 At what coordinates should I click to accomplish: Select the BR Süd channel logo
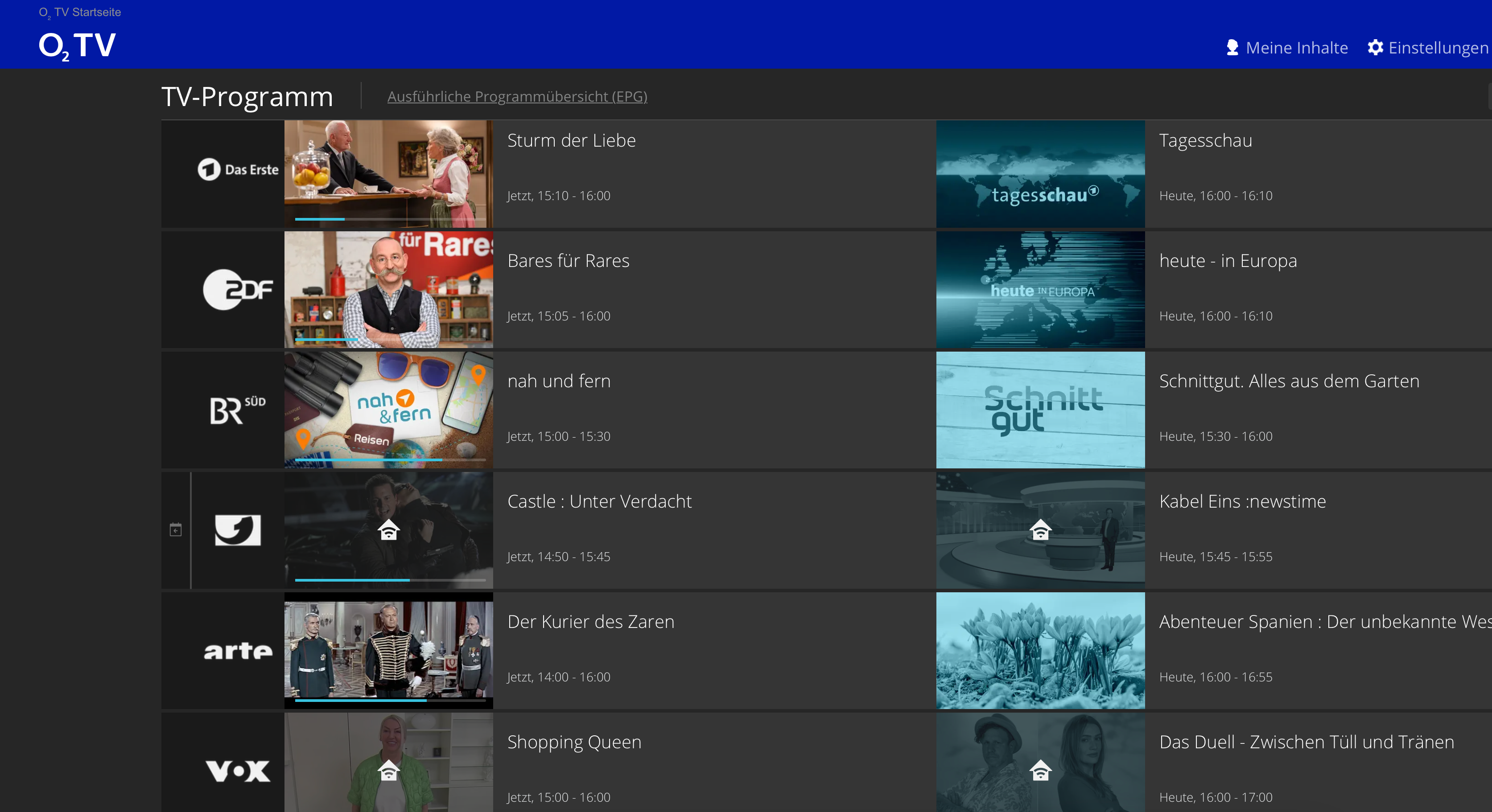238,410
